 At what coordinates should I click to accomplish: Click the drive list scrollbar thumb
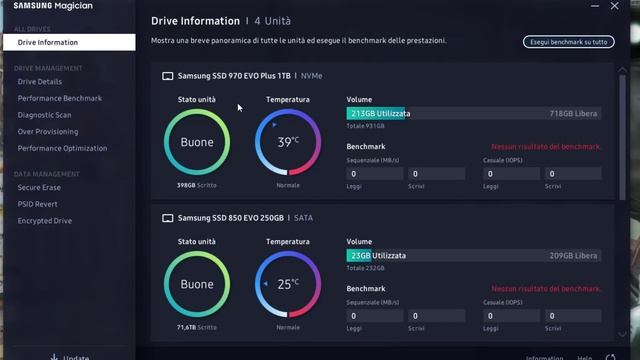tap(622, 137)
